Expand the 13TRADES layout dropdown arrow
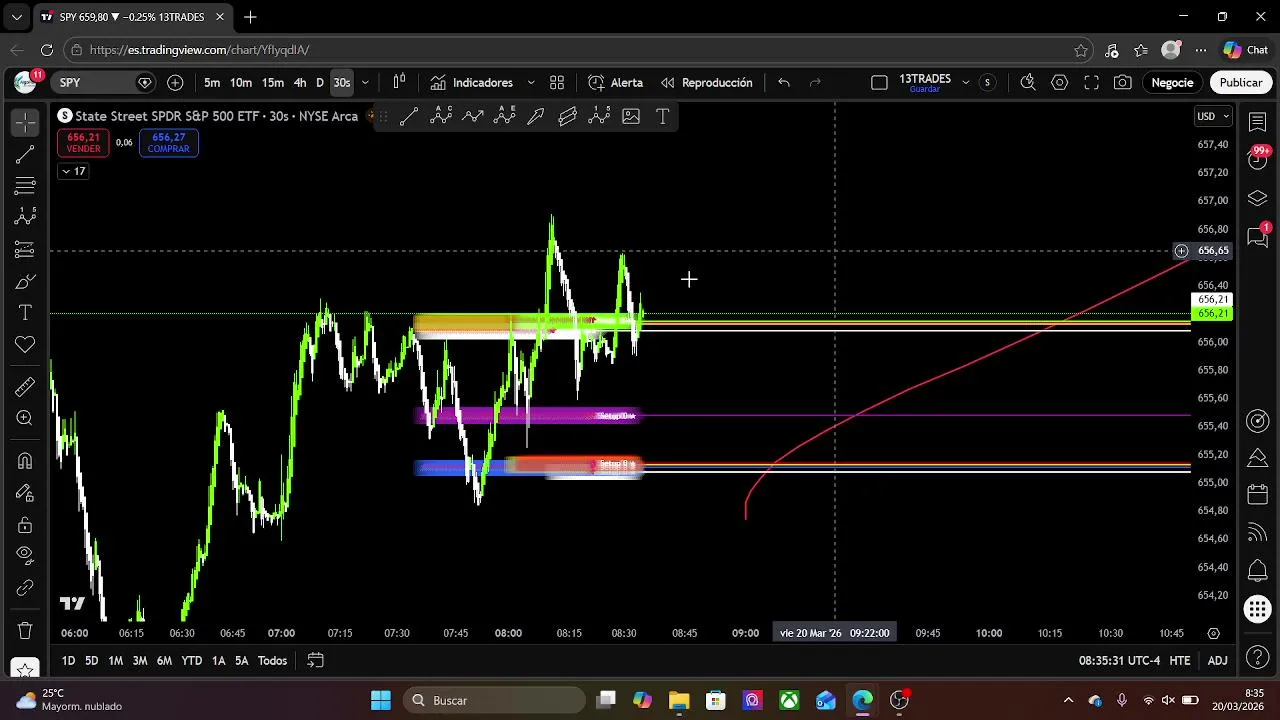 click(x=965, y=82)
